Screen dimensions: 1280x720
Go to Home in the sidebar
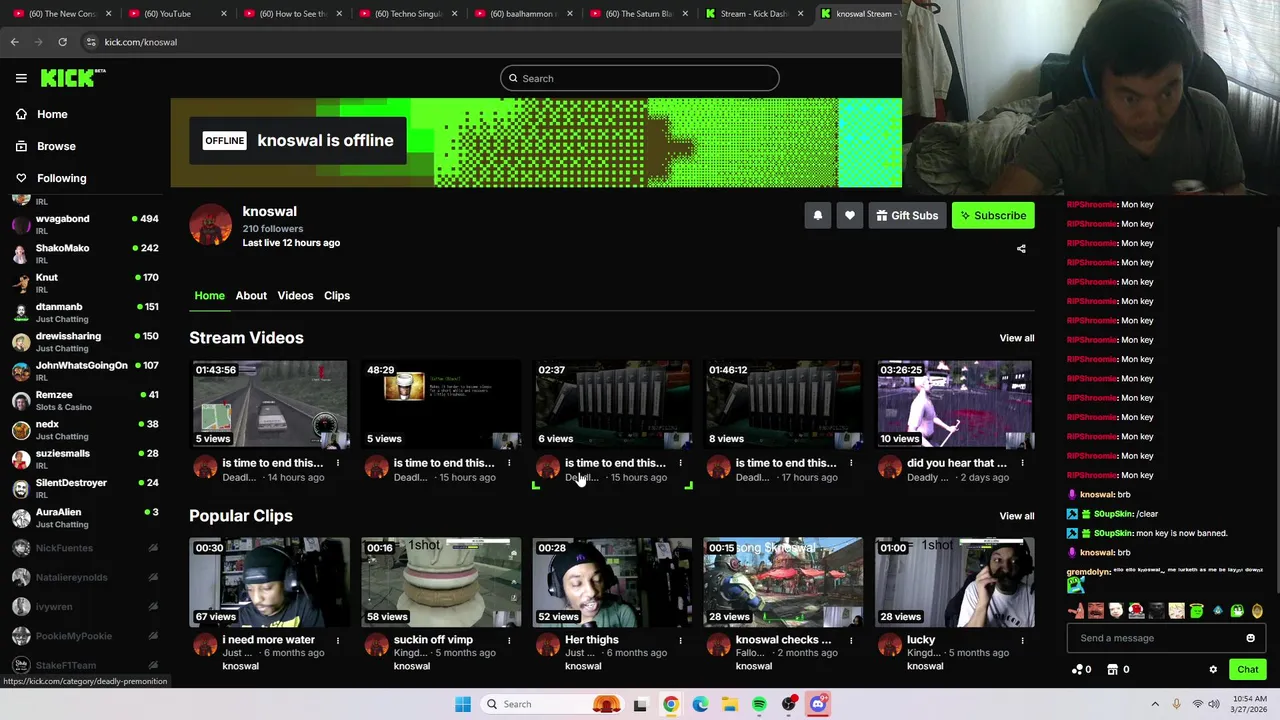coord(41,114)
